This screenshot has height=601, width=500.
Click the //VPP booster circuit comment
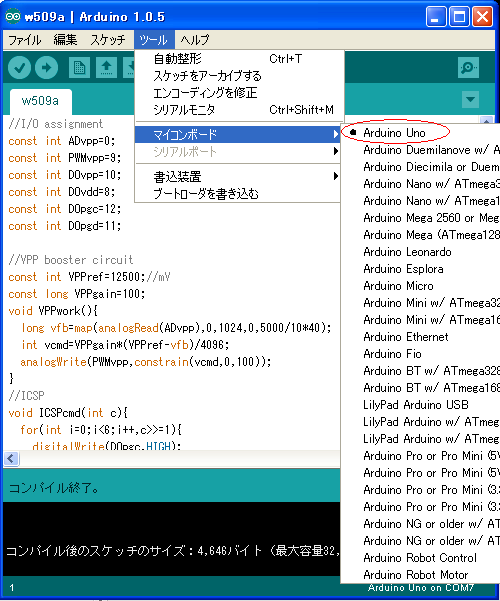(71, 260)
